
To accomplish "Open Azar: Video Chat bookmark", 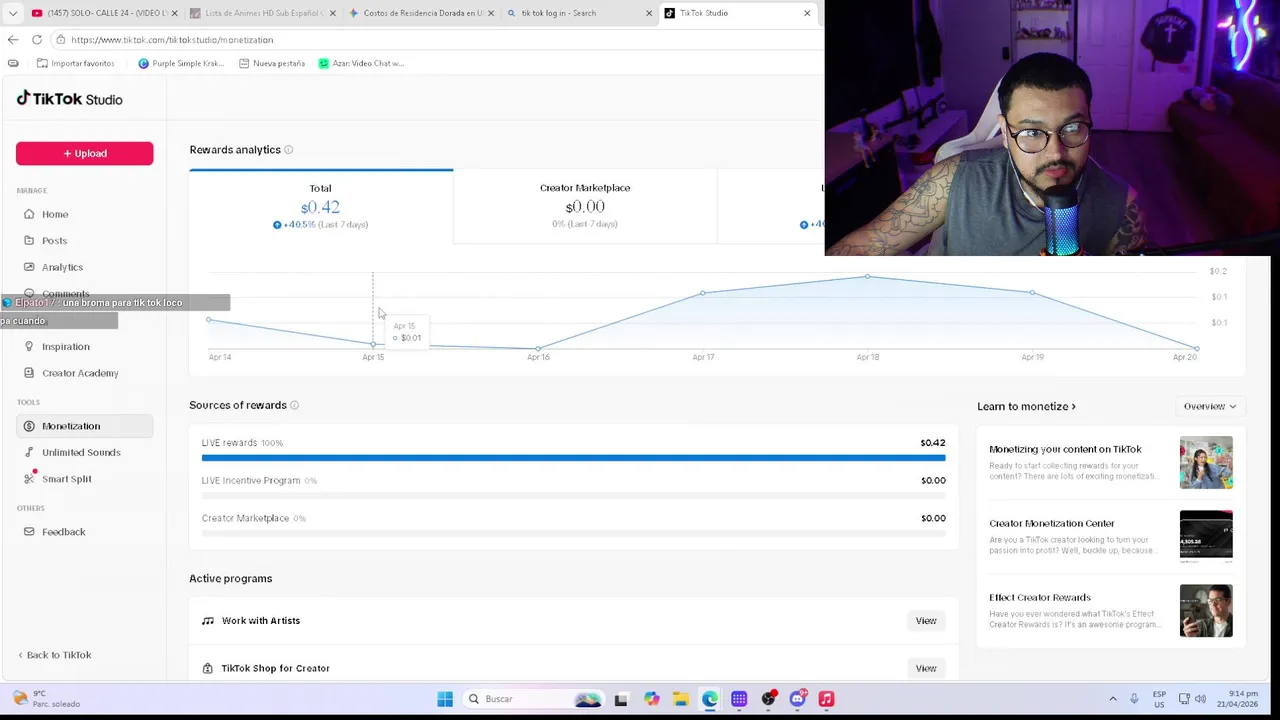I will pyautogui.click(x=361, y=63).
